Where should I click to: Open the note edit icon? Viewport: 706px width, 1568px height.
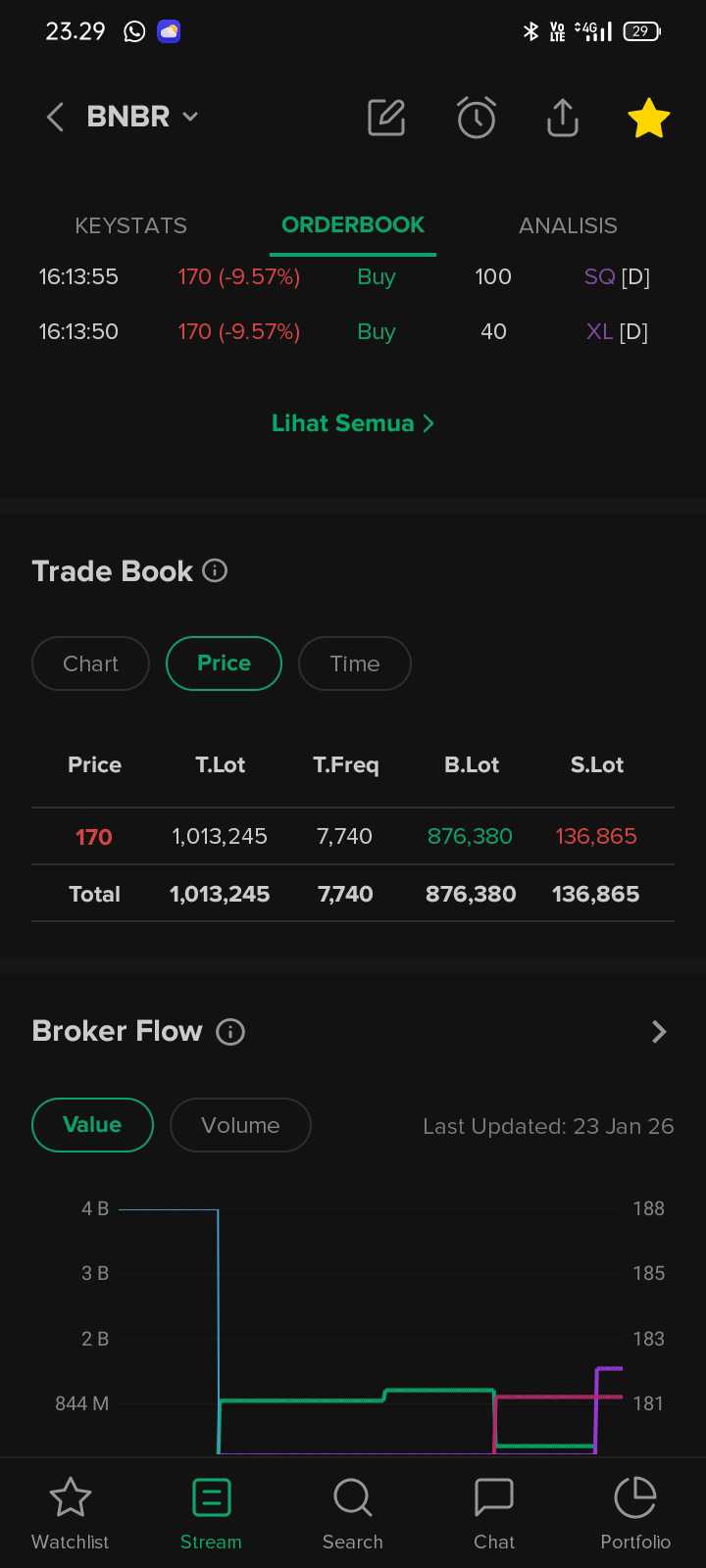pyautogui.click(x=386, y=118)
